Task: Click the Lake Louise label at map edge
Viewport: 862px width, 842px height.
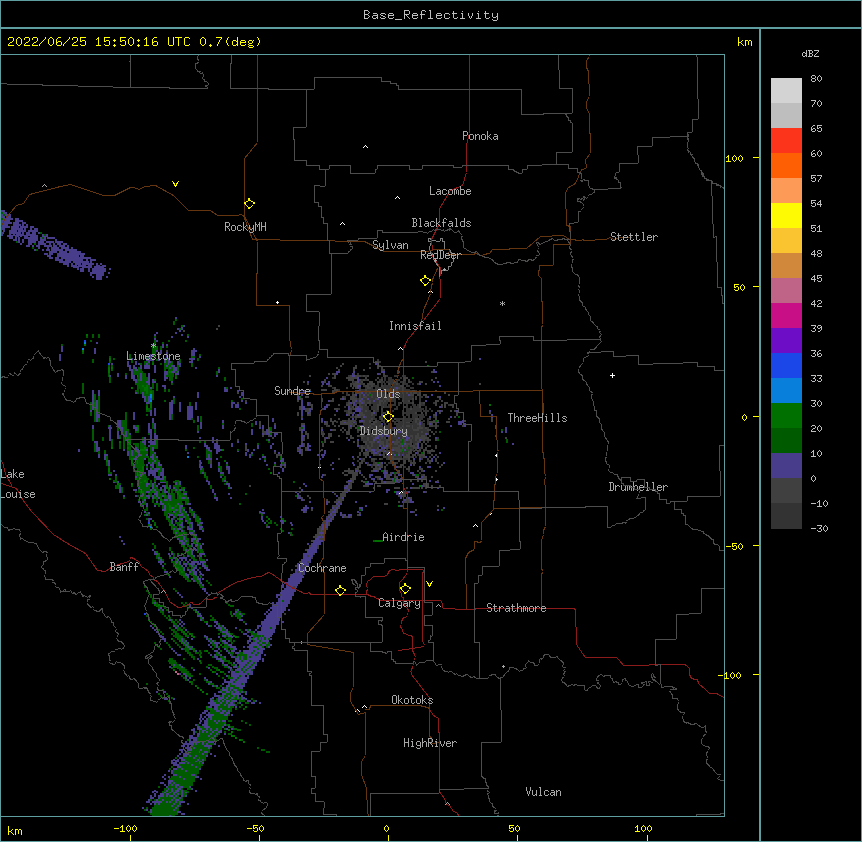Action: click(x=18, y=484)
